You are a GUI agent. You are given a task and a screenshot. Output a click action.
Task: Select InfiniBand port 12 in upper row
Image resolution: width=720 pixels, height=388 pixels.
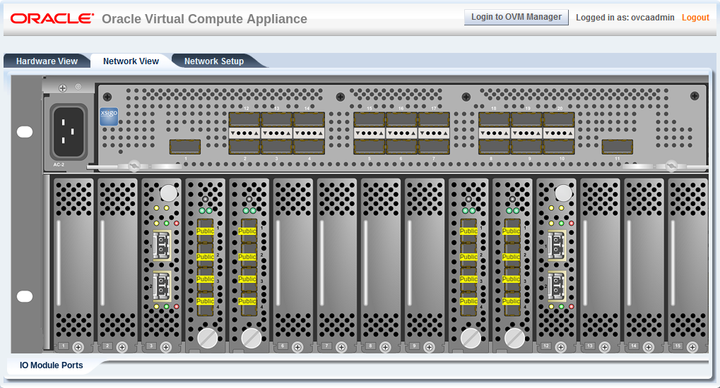(x=245, y=119)
